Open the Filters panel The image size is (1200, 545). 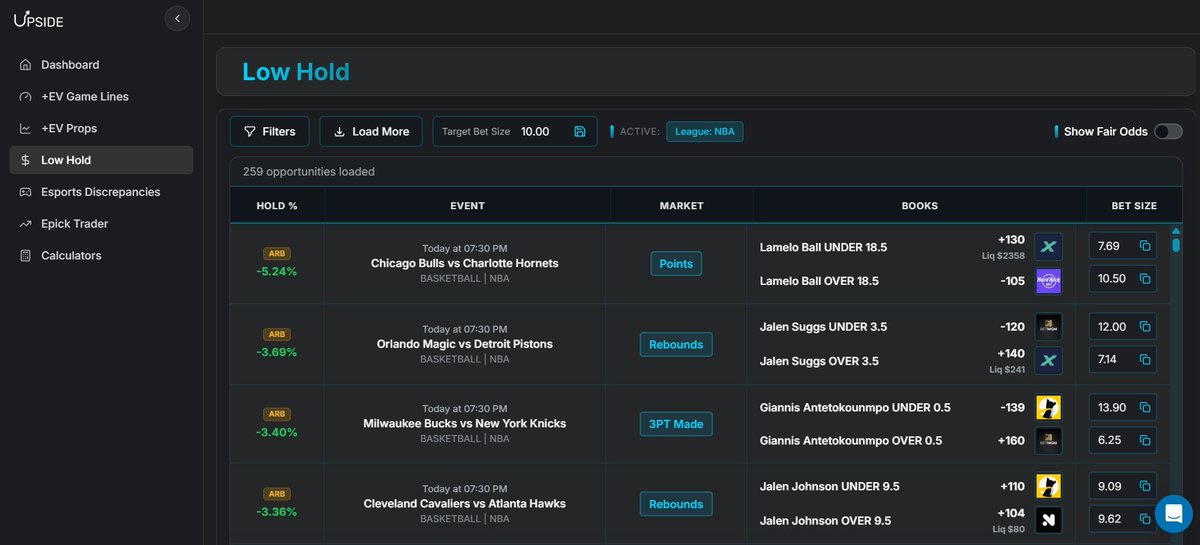point(270,131)
